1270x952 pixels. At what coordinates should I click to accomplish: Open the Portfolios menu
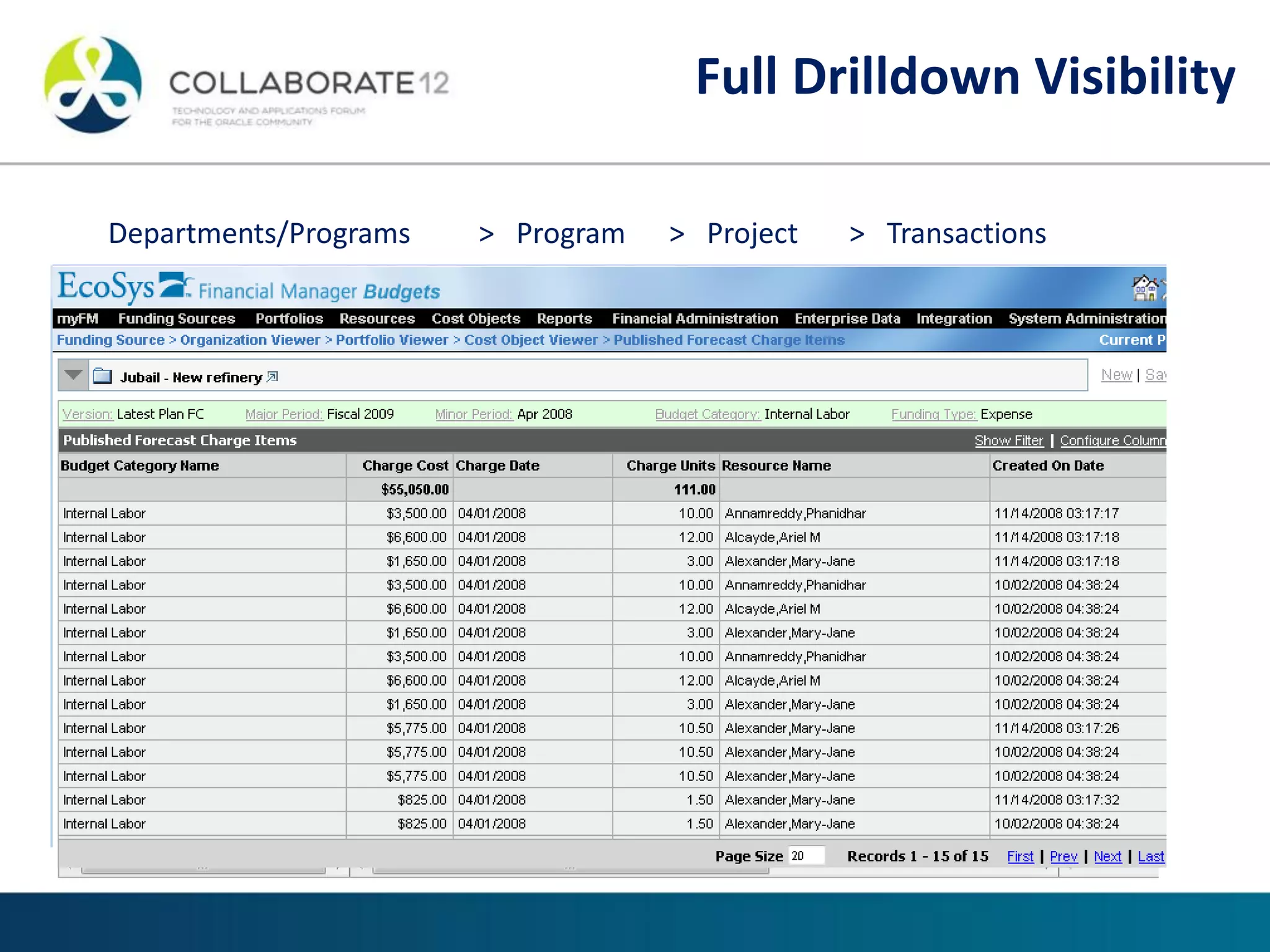point(289,319)
